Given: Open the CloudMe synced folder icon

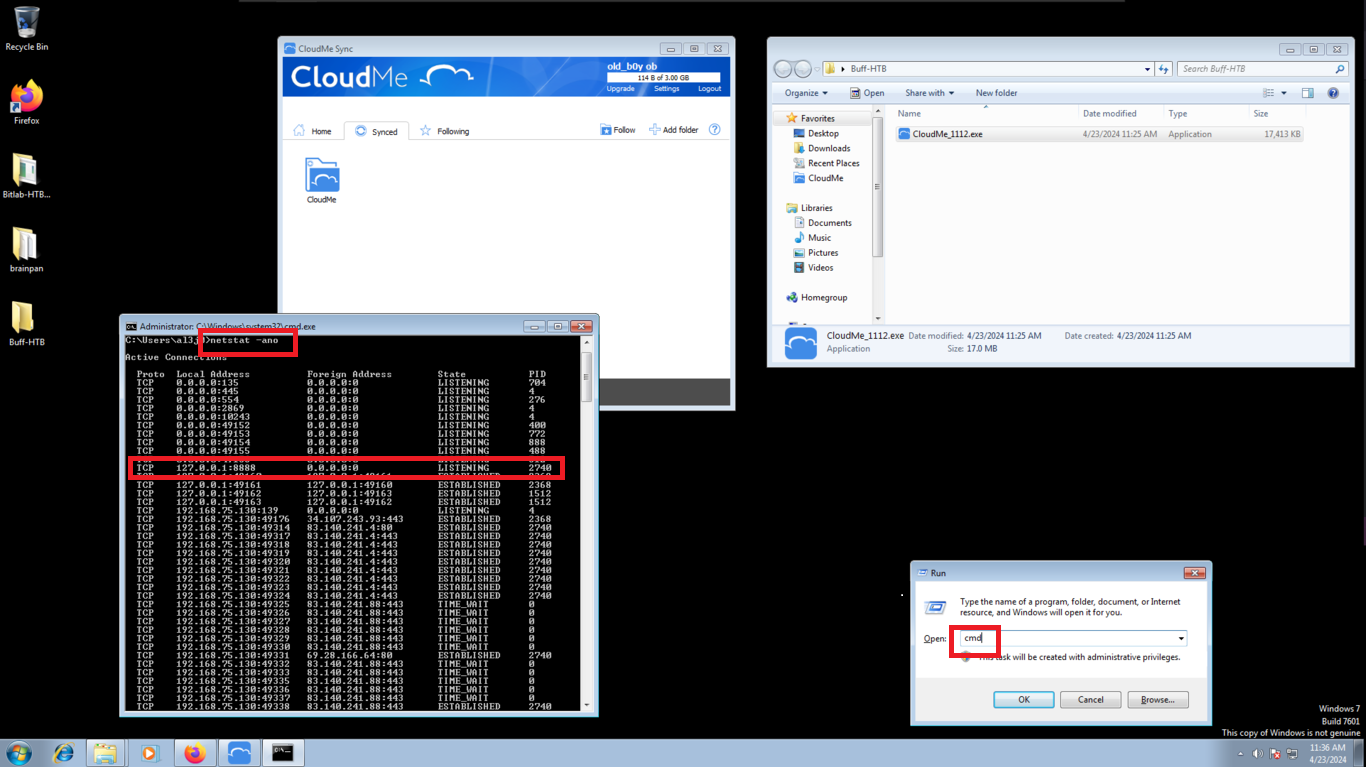Looking at the screenshot, I should [x=322, y=175].
